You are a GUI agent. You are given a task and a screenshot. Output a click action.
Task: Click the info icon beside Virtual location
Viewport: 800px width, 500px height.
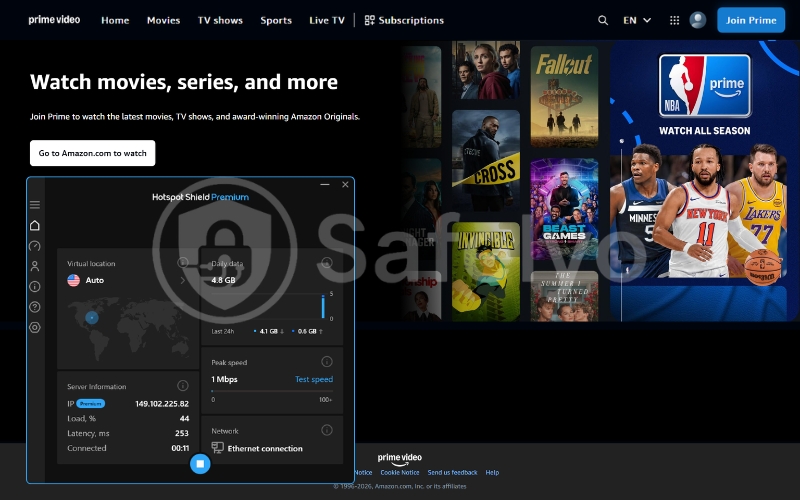(x=183, y=262)
